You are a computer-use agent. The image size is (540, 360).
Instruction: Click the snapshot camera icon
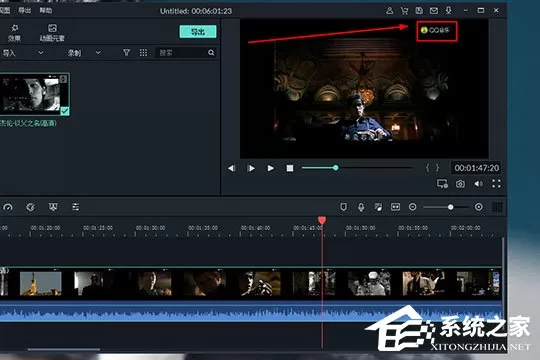tap(460, 184)
